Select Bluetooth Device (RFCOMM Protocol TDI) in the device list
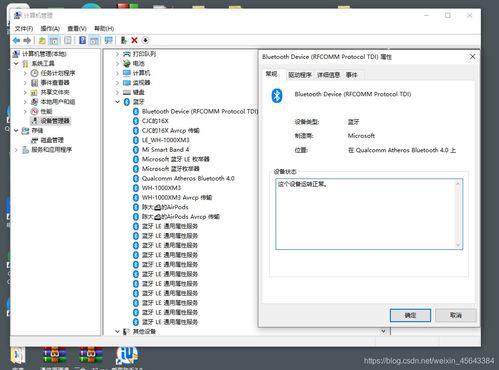The height and width of the screenshot is (370, 499). click(200, 111)
